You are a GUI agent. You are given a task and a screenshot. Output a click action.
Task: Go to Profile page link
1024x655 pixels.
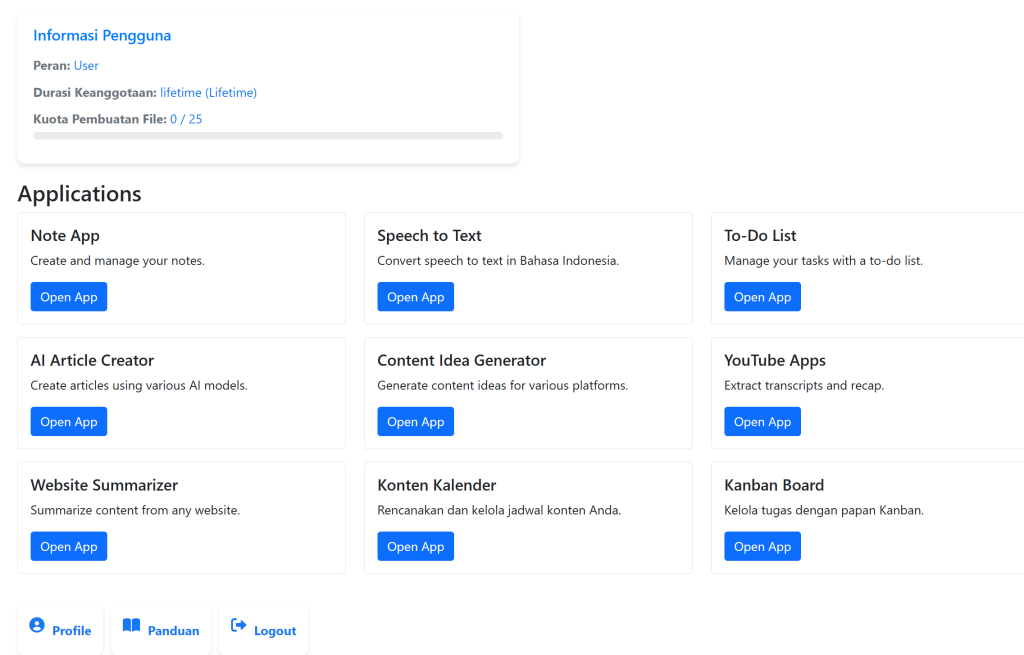coord(71,631)
